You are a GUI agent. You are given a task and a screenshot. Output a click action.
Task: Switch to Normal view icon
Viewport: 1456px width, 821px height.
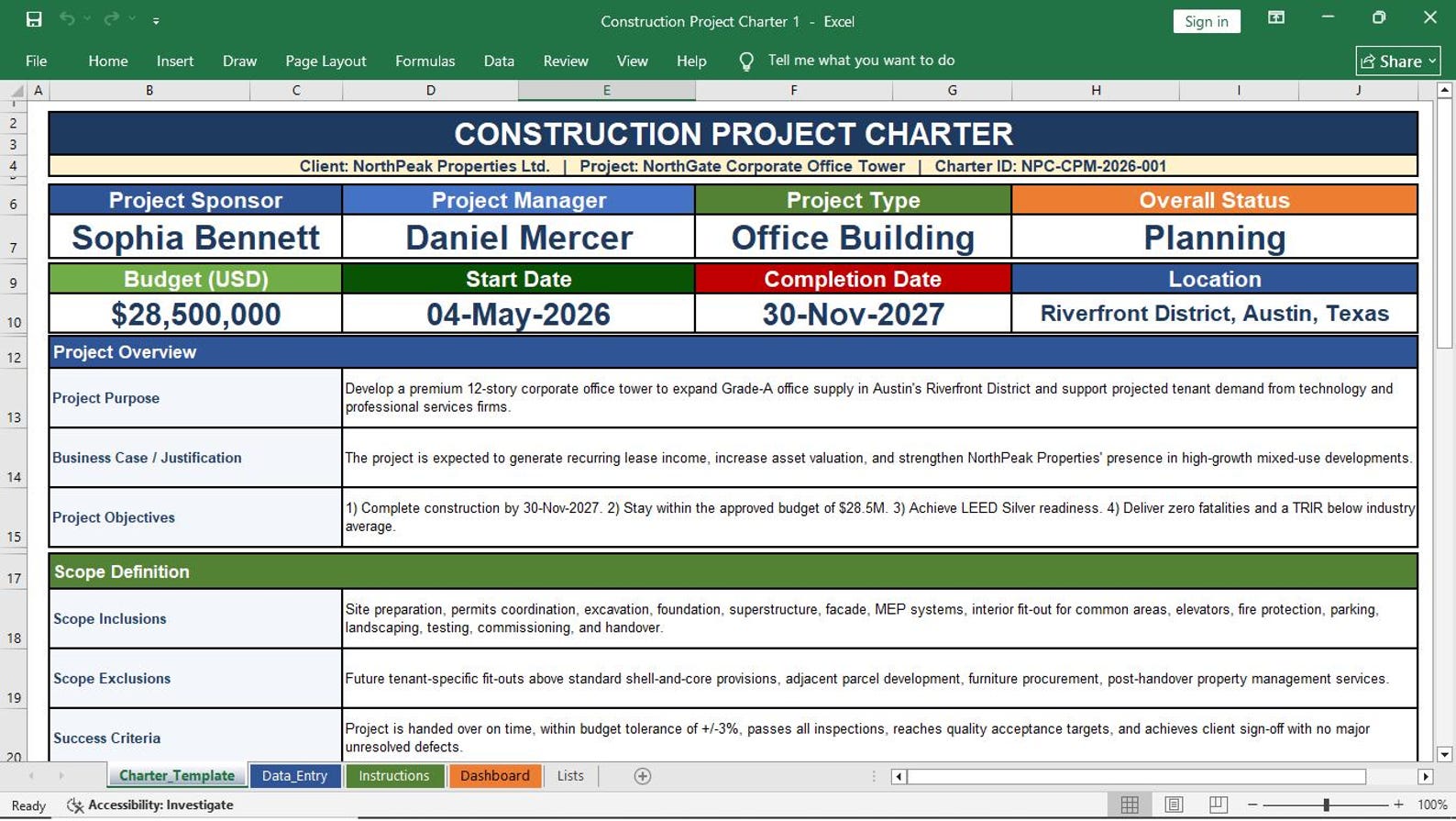(x=1130, y=804)
